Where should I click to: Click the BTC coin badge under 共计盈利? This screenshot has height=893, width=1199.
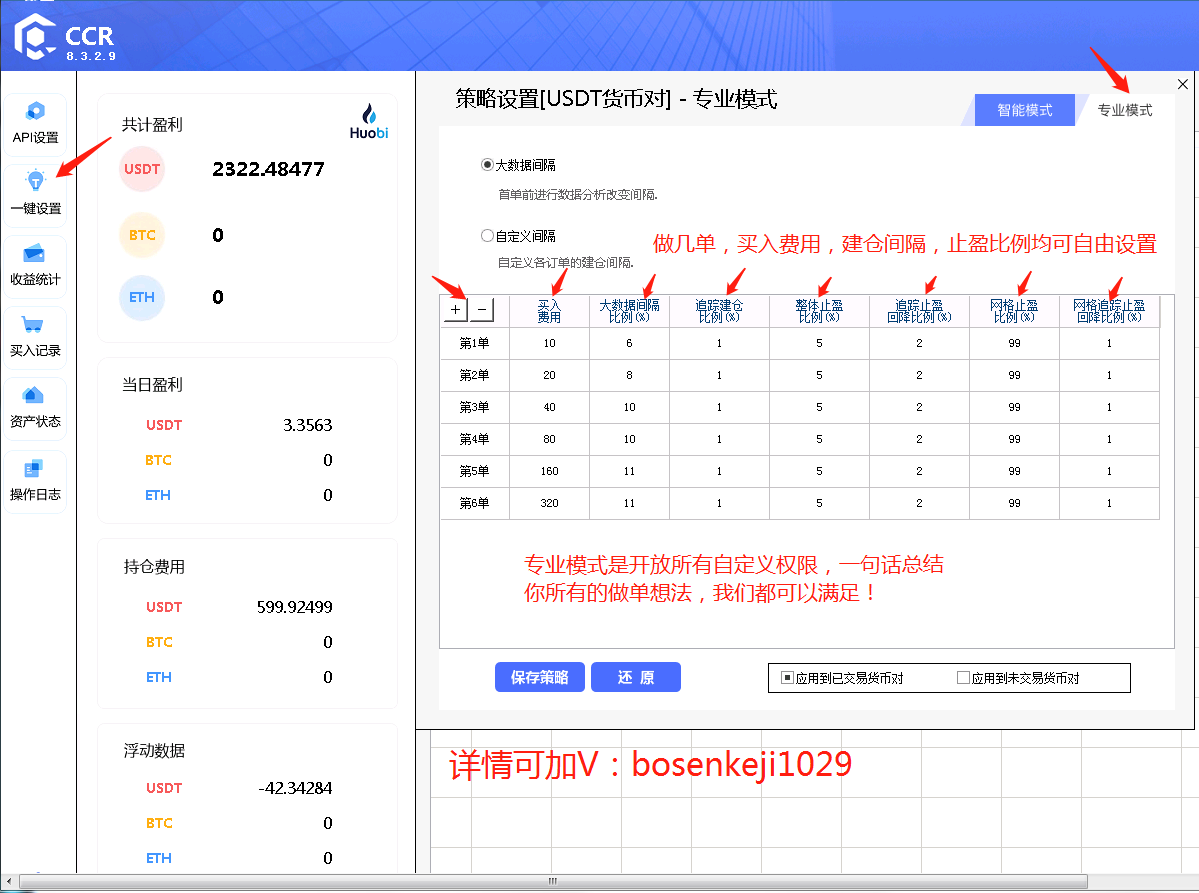tap(142, 235)
